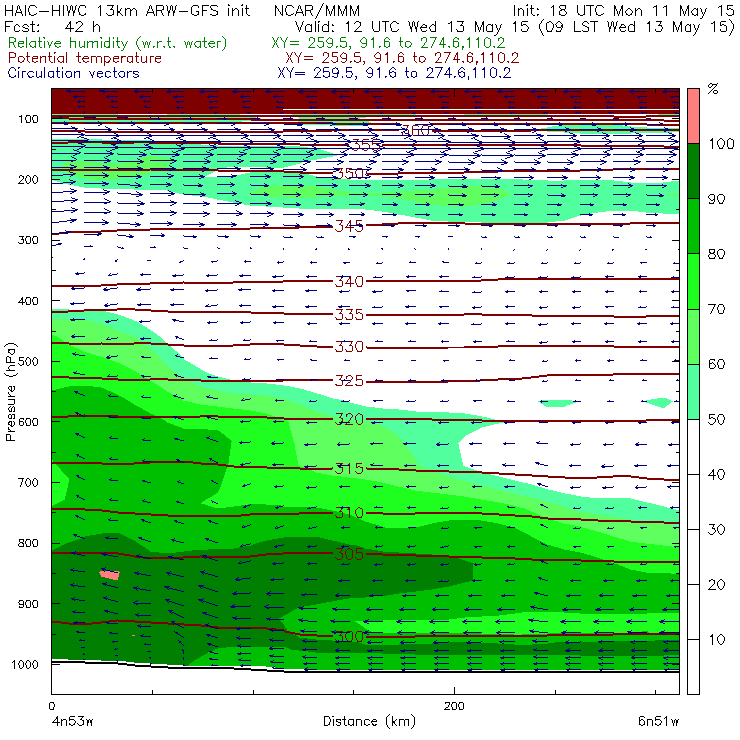
Task: Click the '%' unit label above color bar
Action: click(713, 89)
